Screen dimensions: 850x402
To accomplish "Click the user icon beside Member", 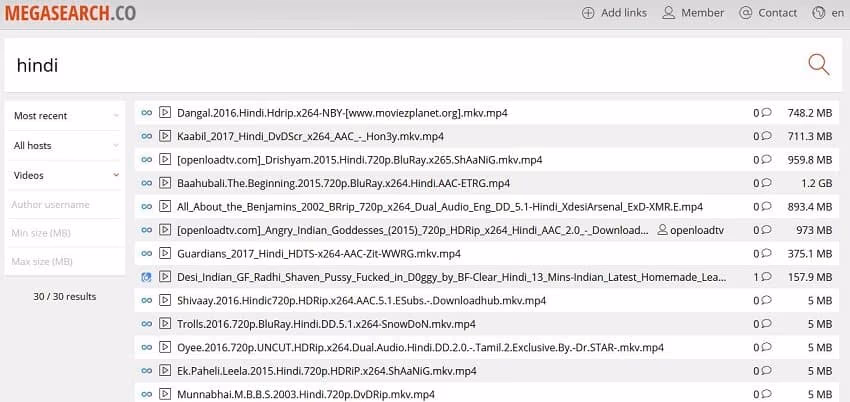I will tap(669, 12).
